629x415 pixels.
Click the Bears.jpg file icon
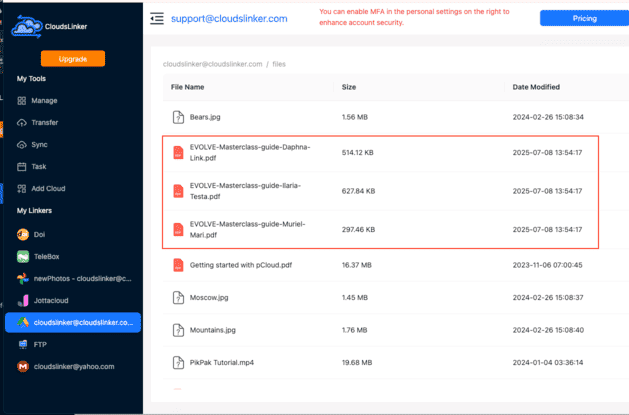178,117
